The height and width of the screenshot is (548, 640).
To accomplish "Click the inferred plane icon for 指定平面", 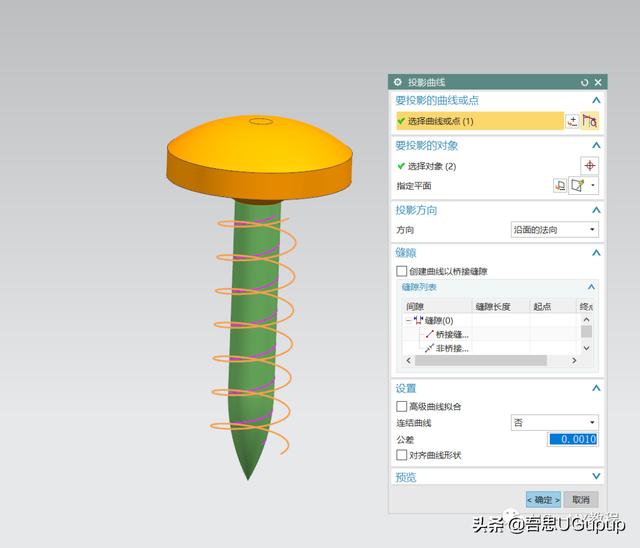I will pos(578,186).
